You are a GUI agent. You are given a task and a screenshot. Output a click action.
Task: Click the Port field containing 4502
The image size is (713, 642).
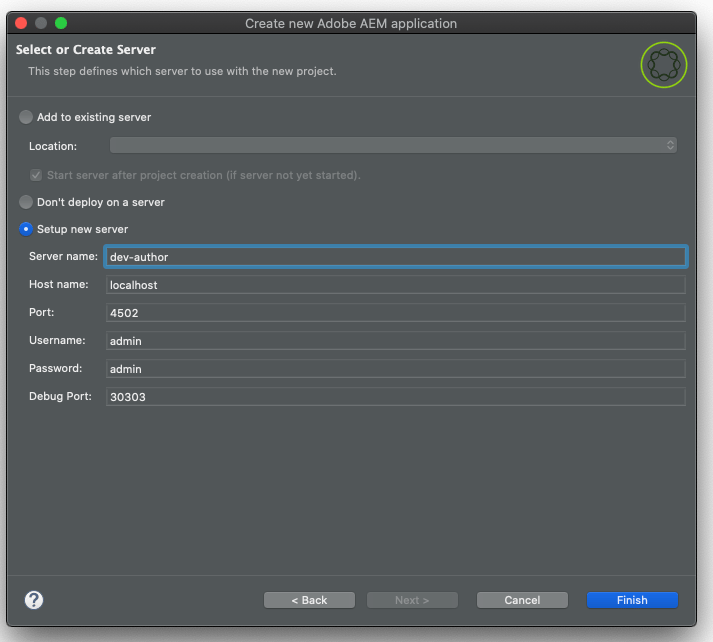[x=396, y=313]
